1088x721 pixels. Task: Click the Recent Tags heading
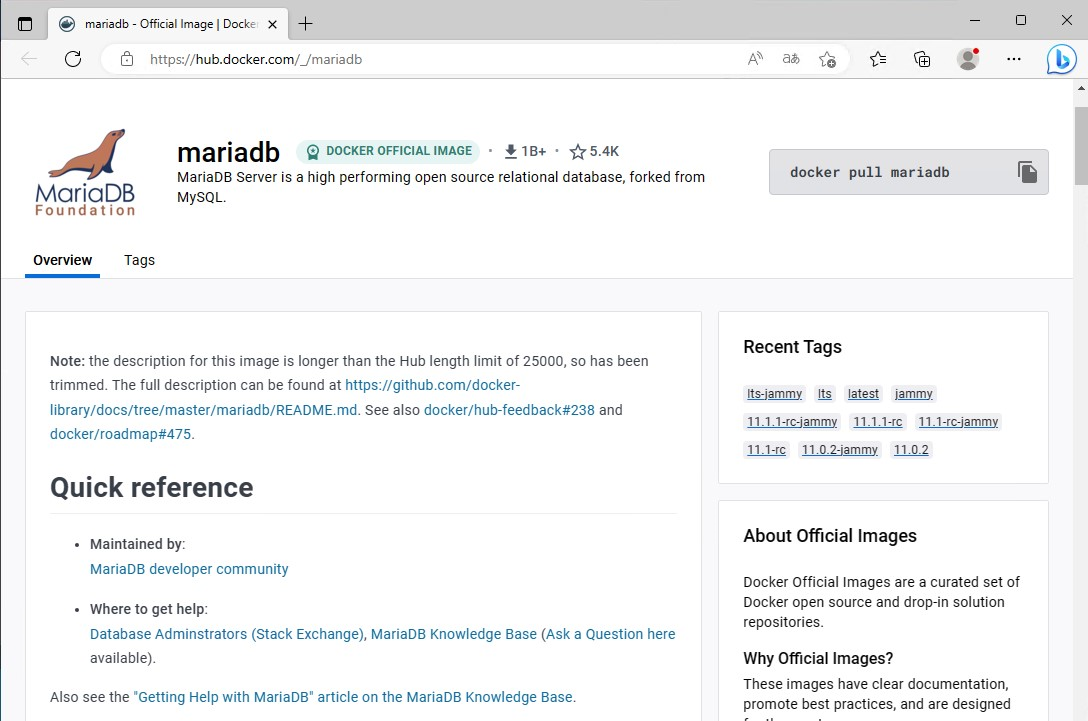(792, 347)
